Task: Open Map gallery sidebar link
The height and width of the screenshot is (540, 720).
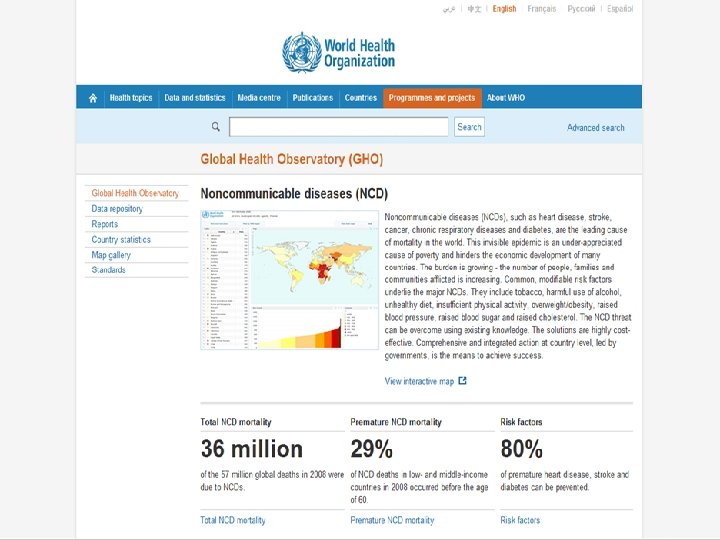Action: (x=111, y=255)
